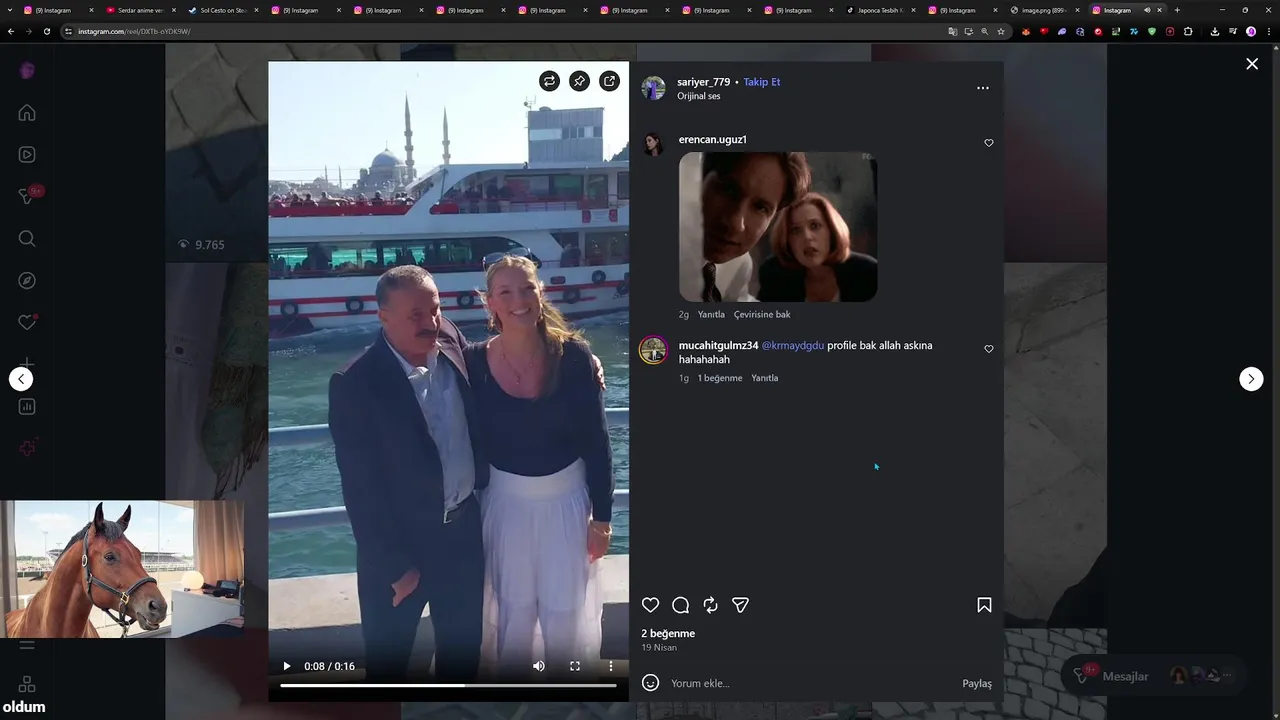Click the comment input field

pos(812,683)
